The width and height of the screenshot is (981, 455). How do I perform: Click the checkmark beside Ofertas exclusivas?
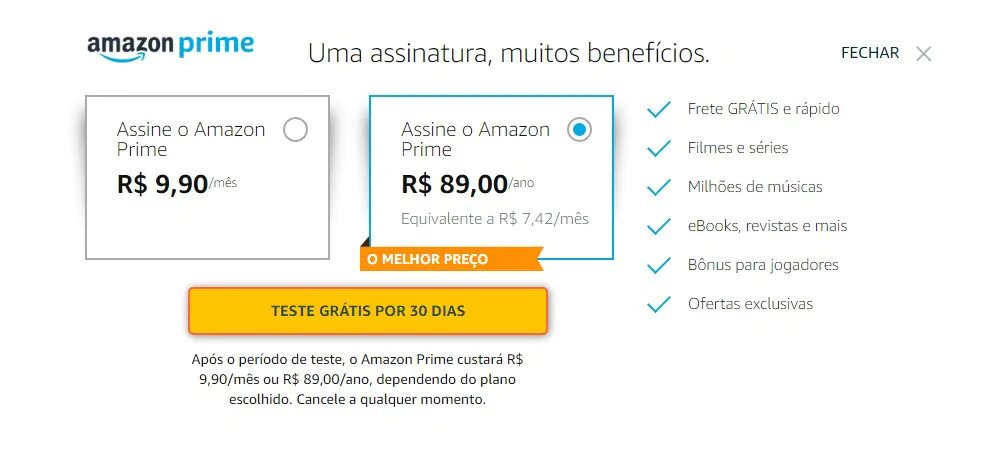click(x=659, y=304)
